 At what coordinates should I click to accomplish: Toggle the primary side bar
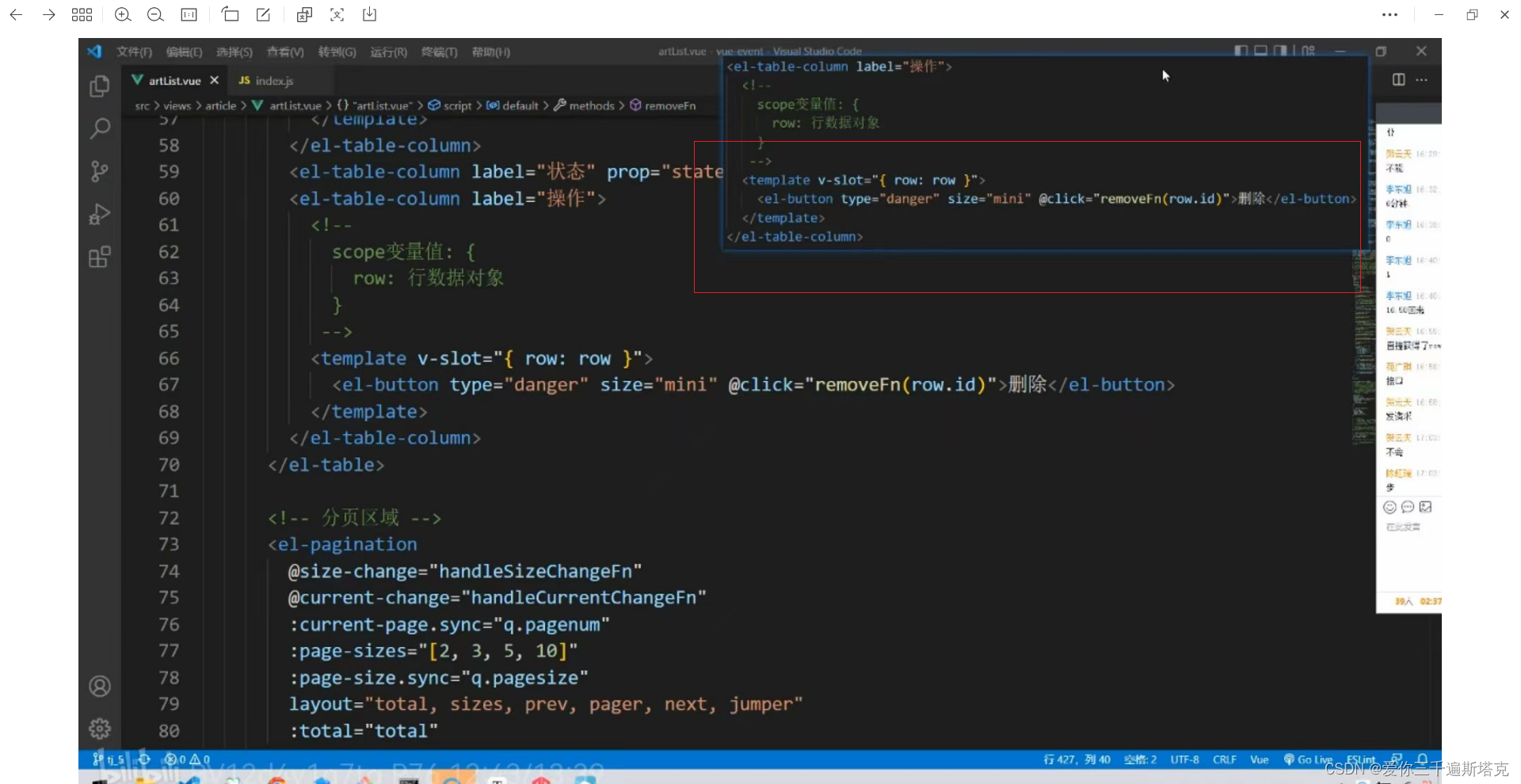(1241, 51)
